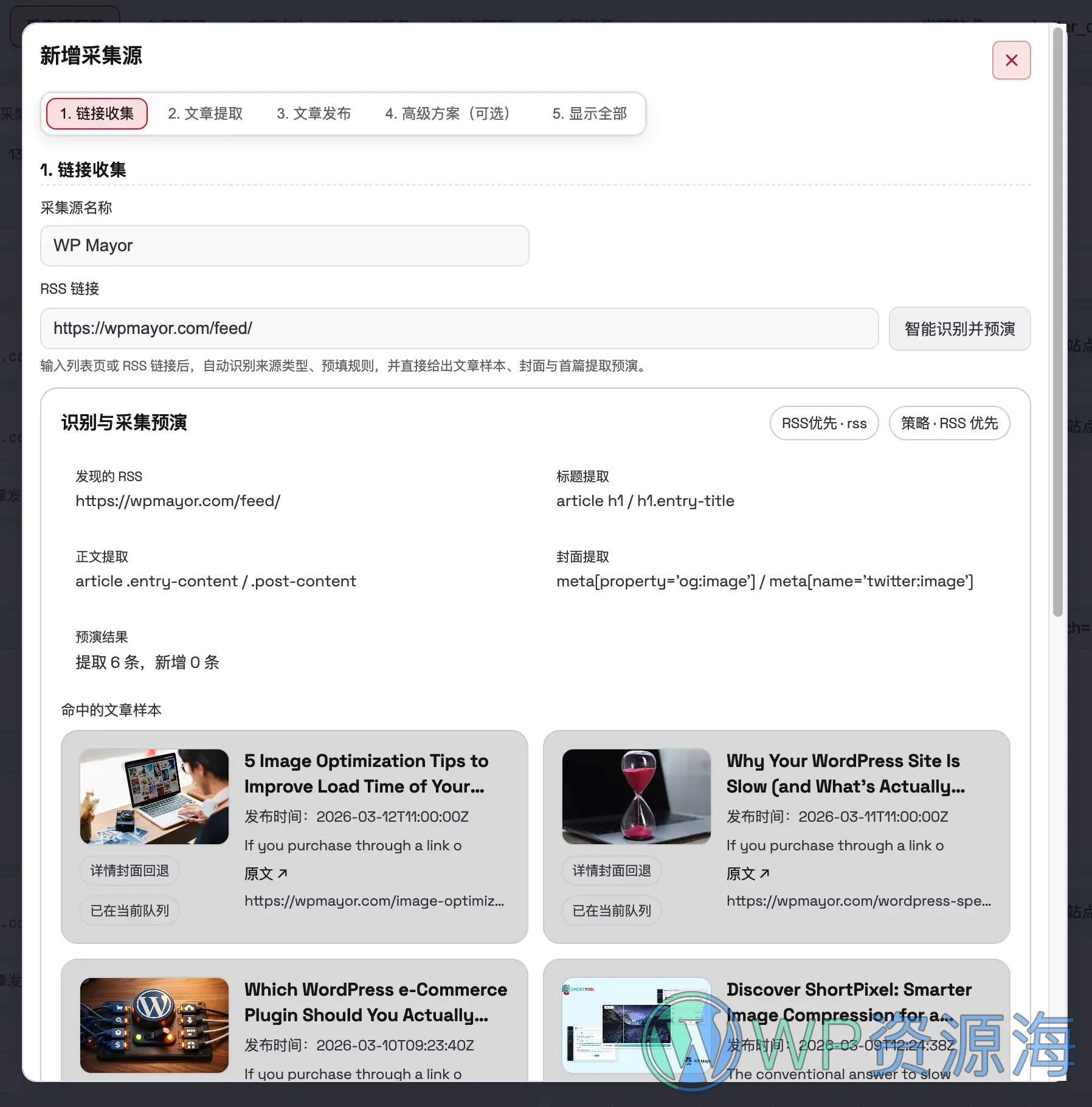Click the 已在当前队列 tag on second article
1092x1107 pixels.
(612, 911)
